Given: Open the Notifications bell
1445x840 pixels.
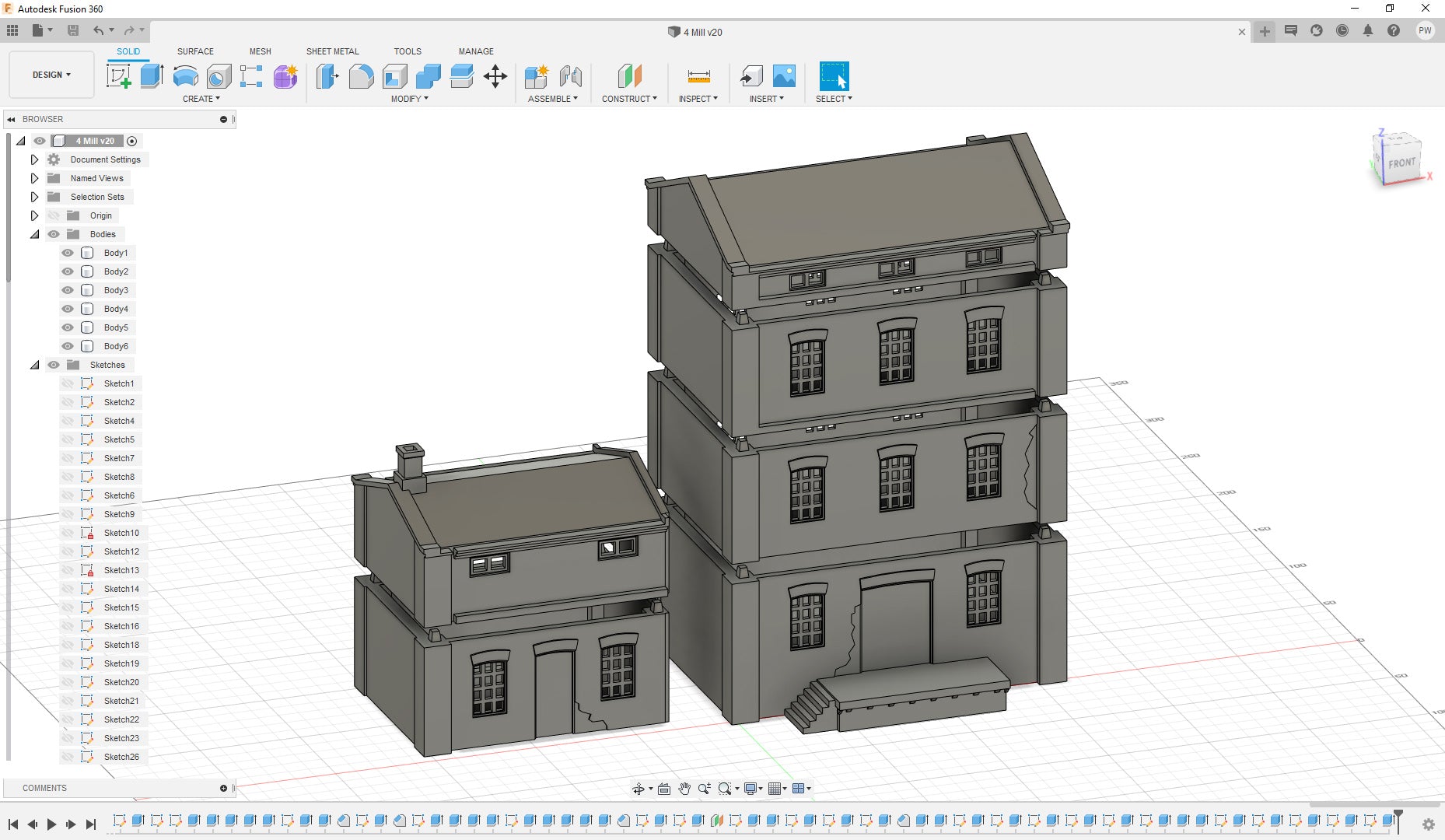Looking at the screenshot, I should pos(1368,31).
